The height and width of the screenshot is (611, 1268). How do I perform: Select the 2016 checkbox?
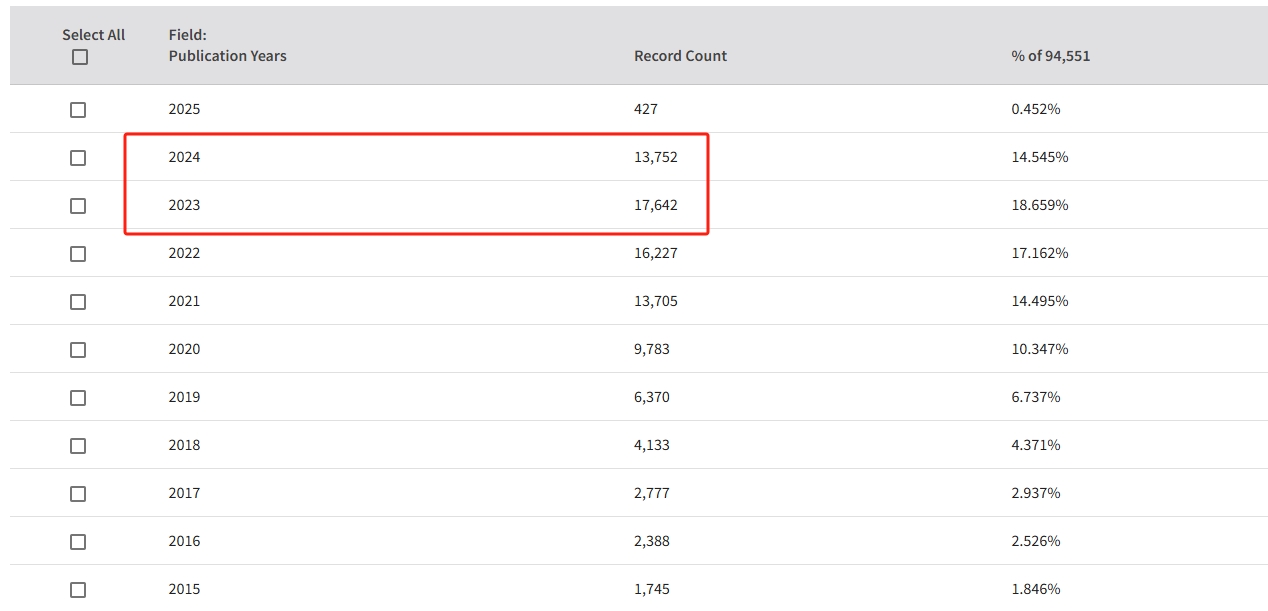78,542
